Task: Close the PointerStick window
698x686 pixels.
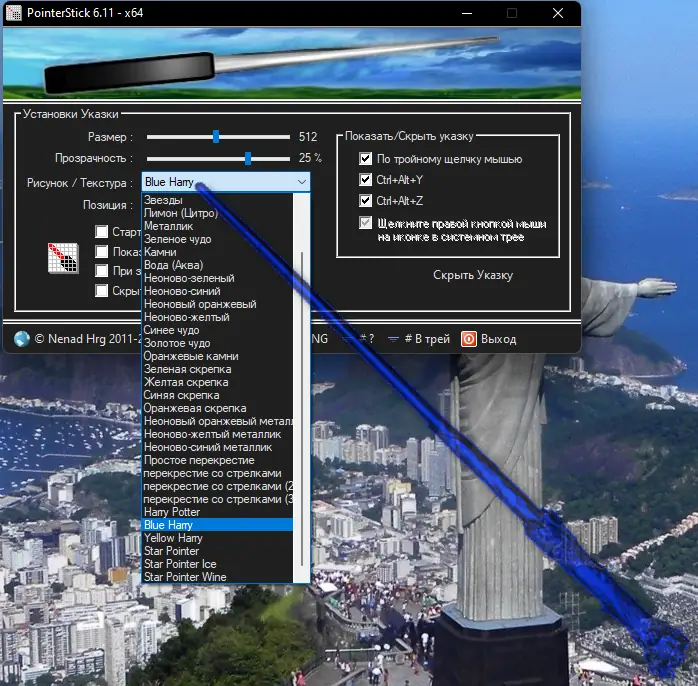Action: point(558,13)
